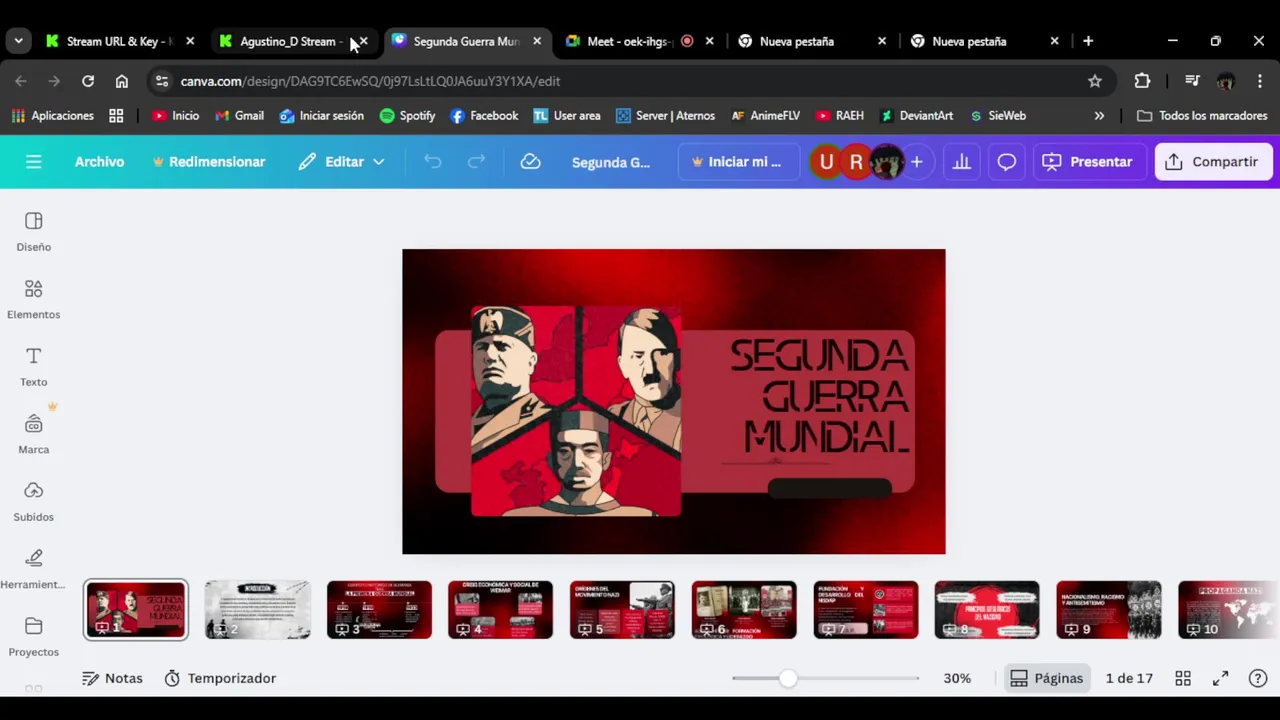Open the Herramientas drawing panel

pos(33,569)
